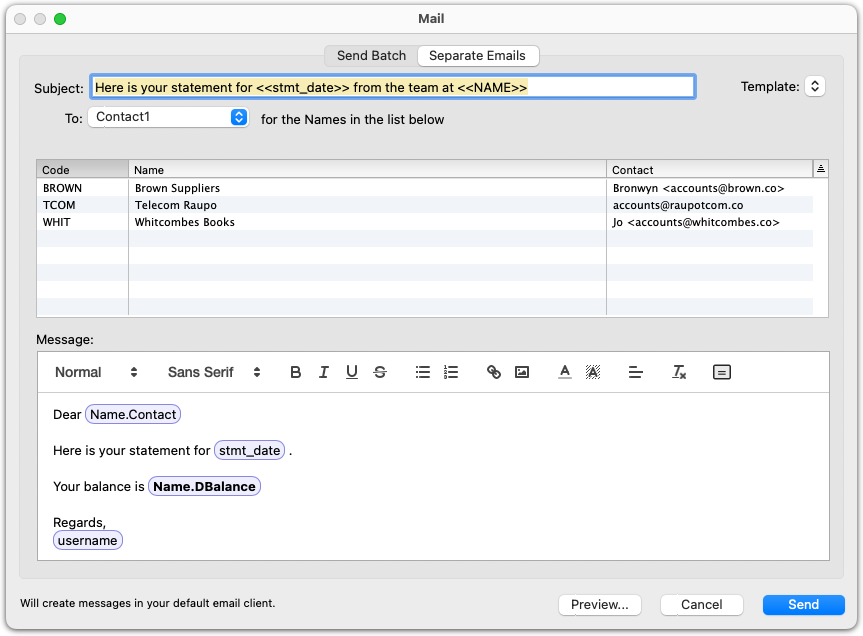Switch to the Send Batch tab
The width and height of the screenshot is (863, 636).
371,56
